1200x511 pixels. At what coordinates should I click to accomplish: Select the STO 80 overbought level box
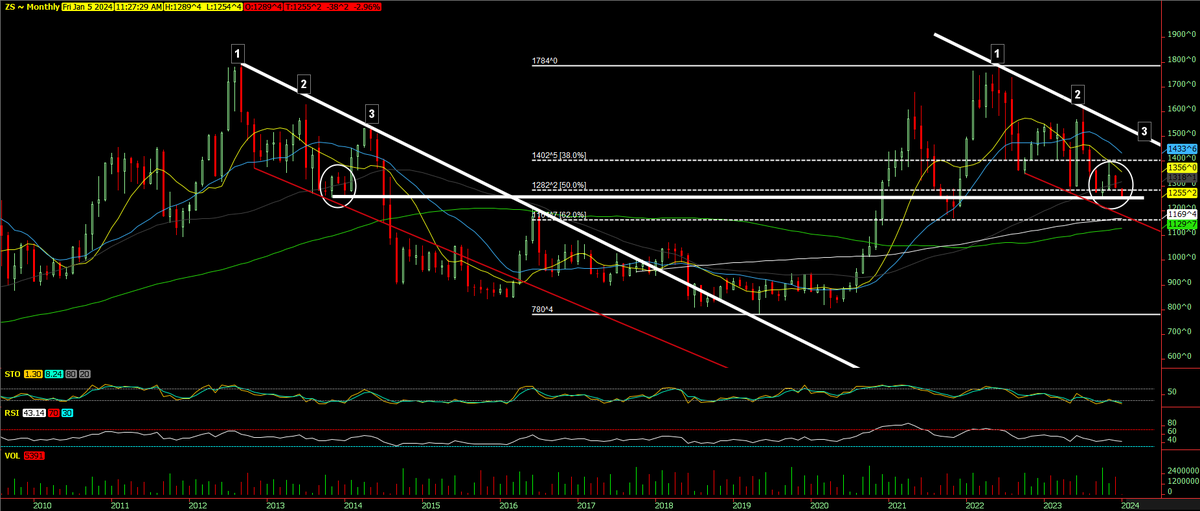point(71,374)
